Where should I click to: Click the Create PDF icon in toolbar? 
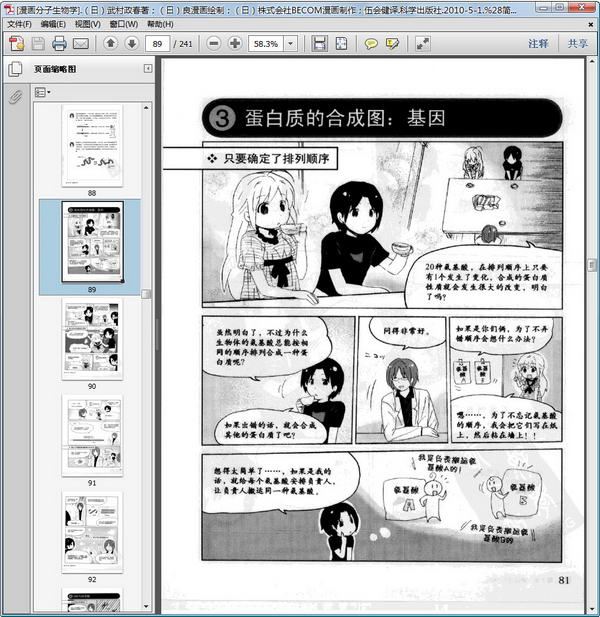click(x=17, y=43)
